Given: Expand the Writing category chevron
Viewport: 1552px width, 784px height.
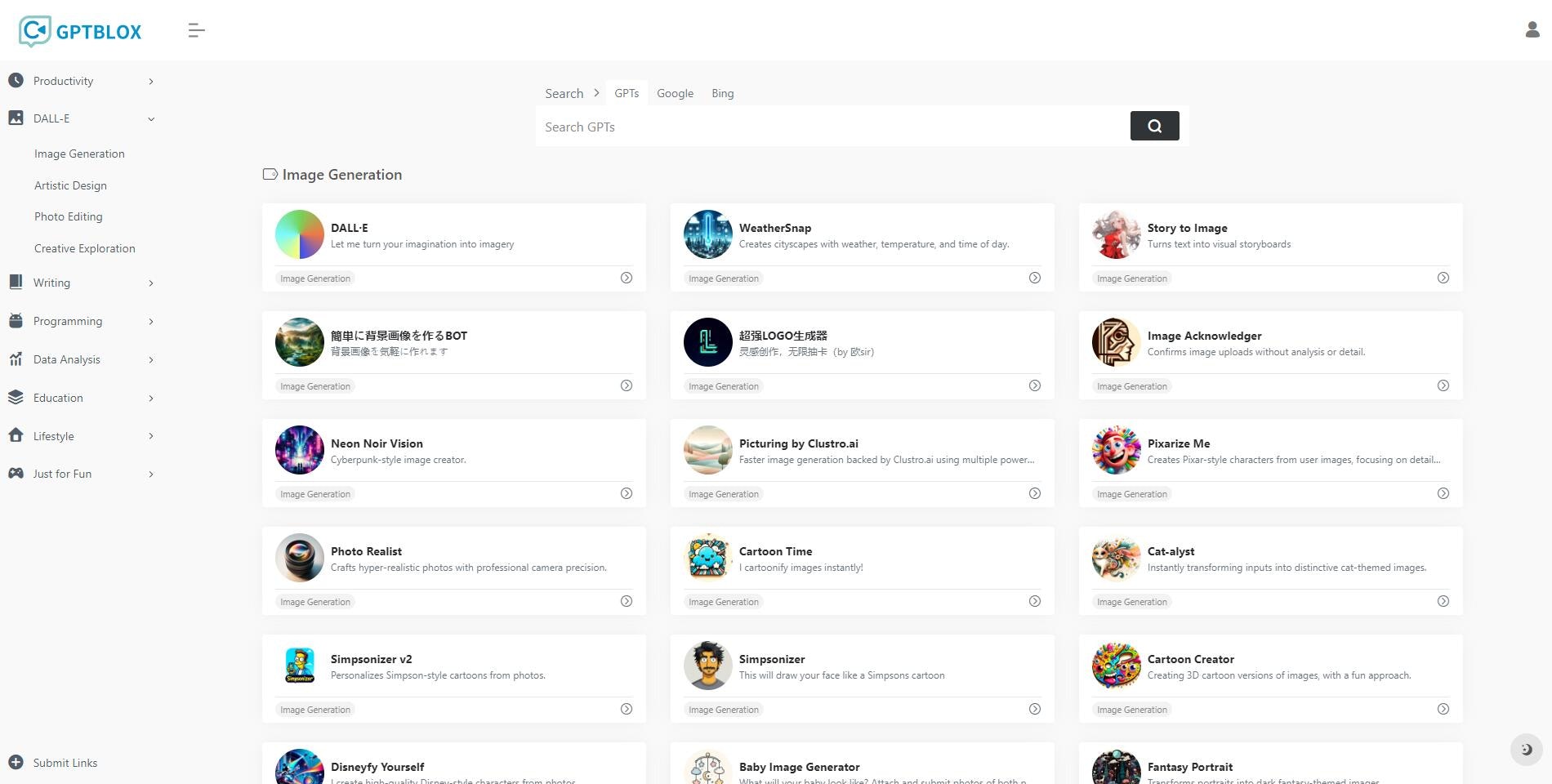Looking at the screenshot, I should click(x=151, y=283).
